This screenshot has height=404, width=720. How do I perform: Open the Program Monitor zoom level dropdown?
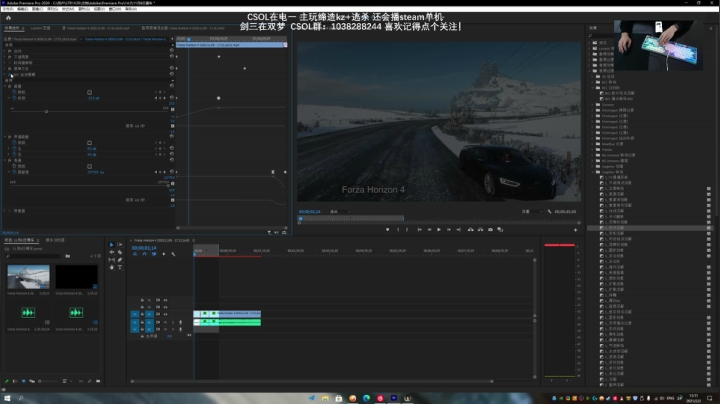(340, 212)
